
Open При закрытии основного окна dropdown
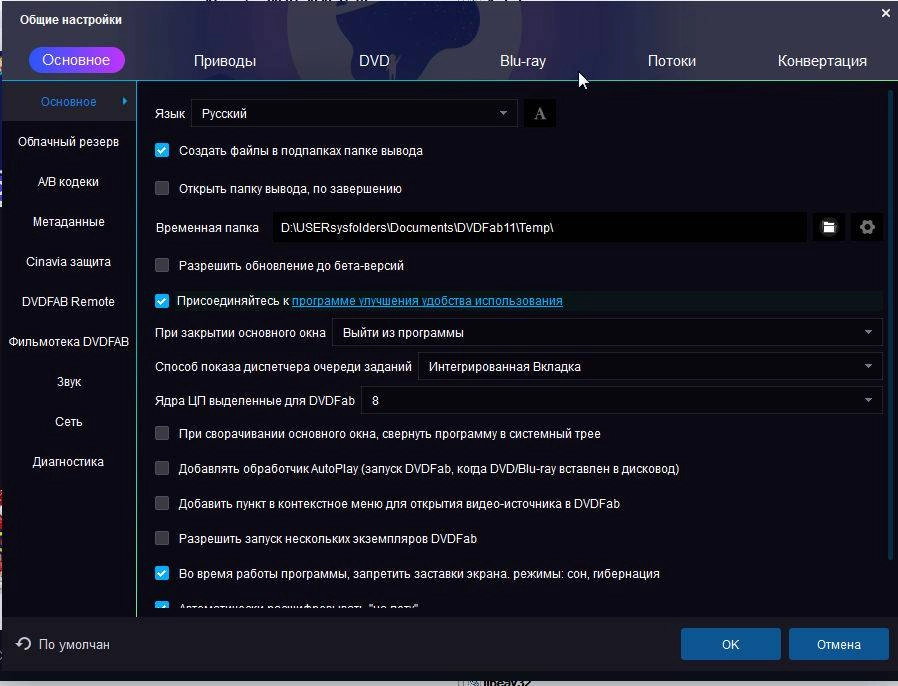607,332
